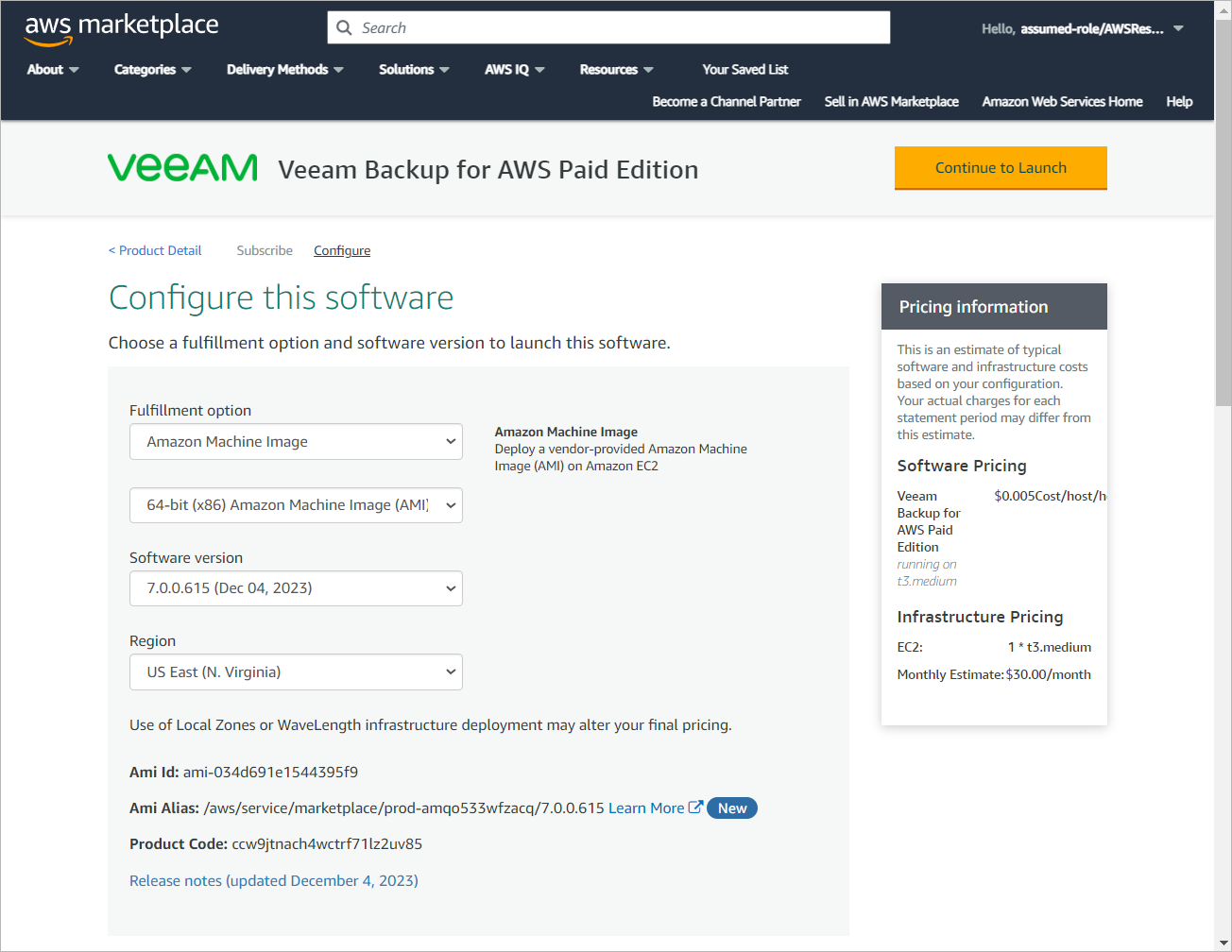Open the Categories menu

point(153,70)
